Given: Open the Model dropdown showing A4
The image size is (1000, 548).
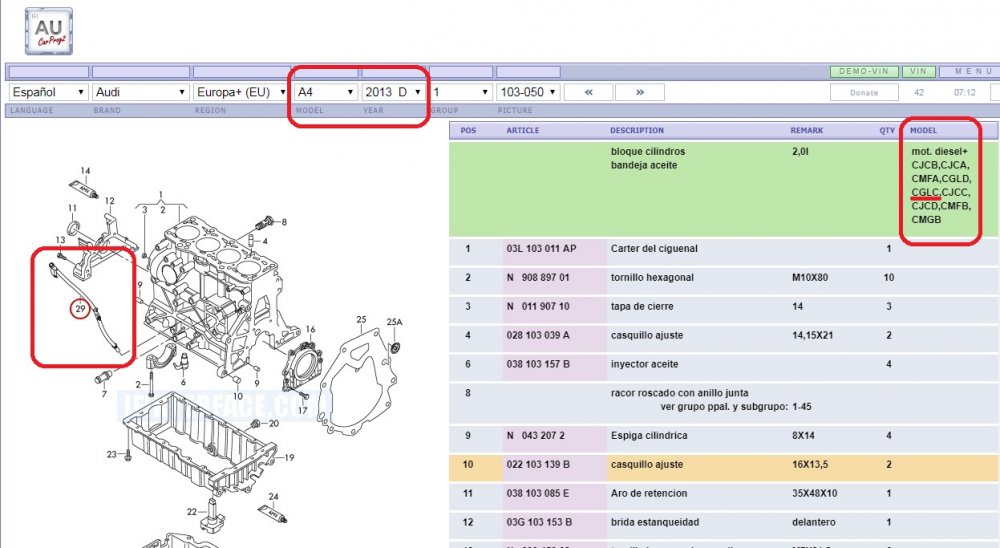Looking at the screenshot, I should pos(325,92).
